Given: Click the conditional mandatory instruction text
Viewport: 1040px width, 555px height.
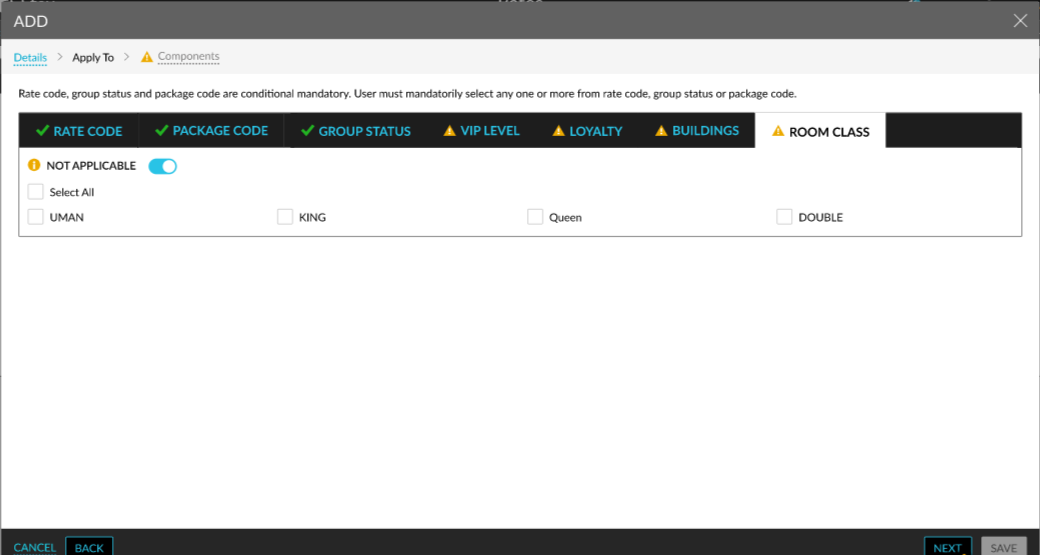Looking at the screenshot, I should click(x=407, y=93).
